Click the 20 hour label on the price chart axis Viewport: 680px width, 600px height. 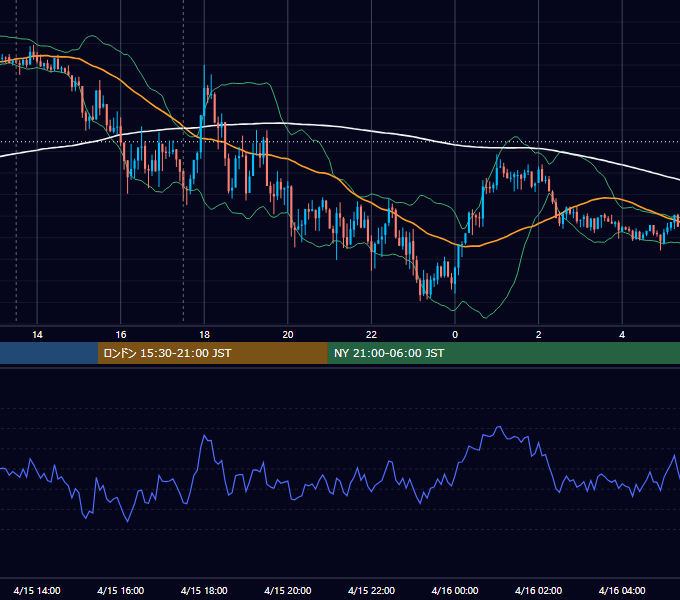click(x=288, y=335)
